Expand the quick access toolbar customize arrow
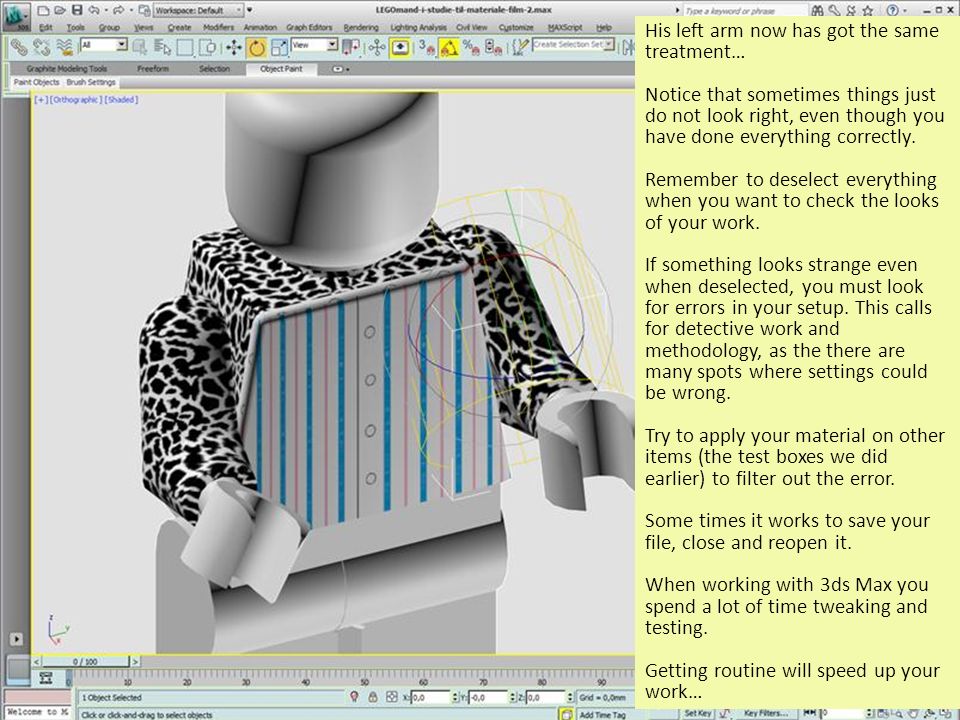This screenshot has height=720, width=960. [x=249, y=10]
